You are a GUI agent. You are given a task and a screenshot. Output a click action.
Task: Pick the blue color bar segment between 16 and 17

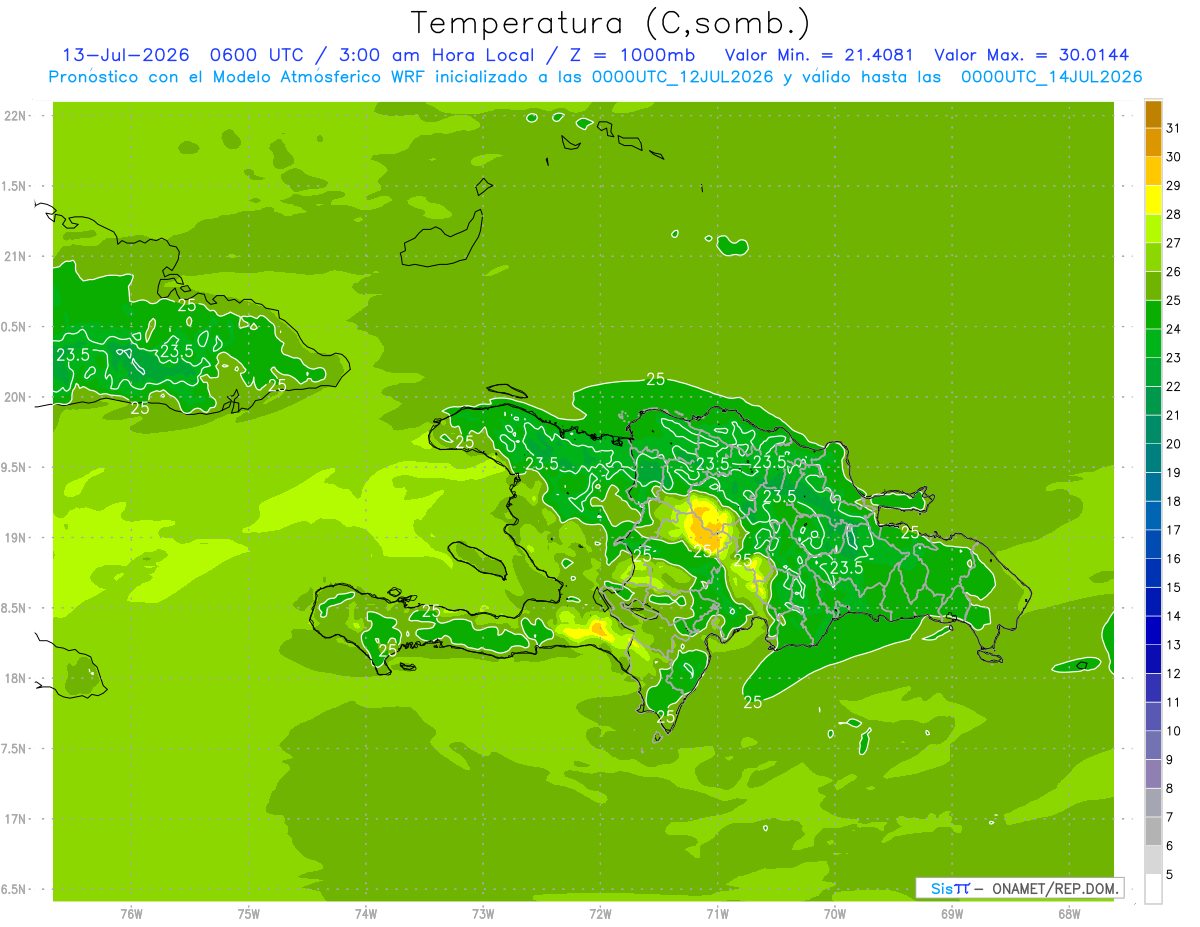pyautogui.click(x=1153, y=545)
